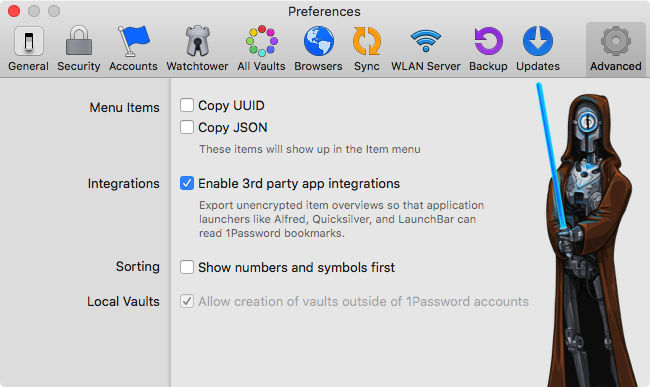Viewport: 650px width, 387px height.
Task: Select the All Vaults pane
Action: (262, 49)
